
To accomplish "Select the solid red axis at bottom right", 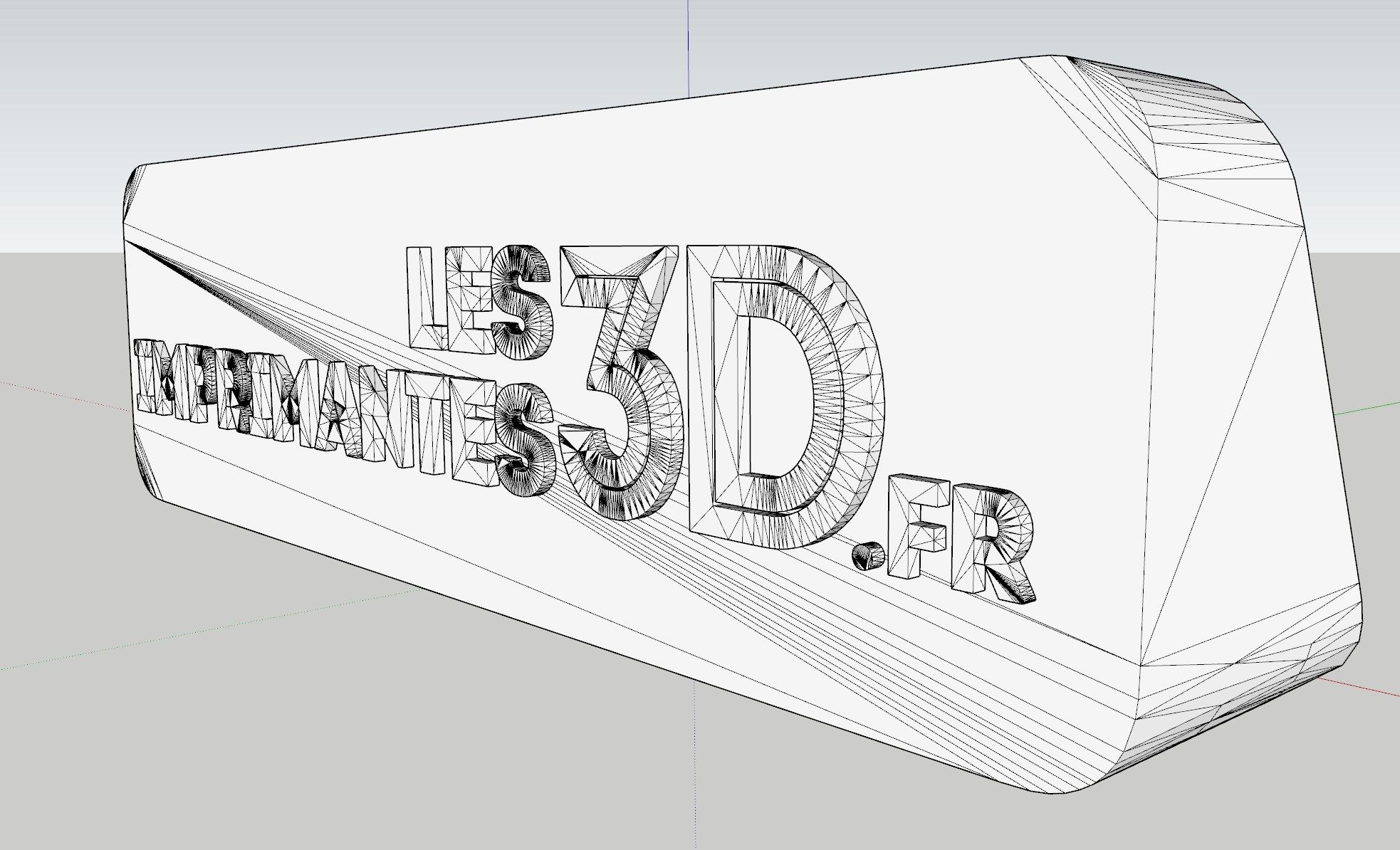I will click(1360, 687).
